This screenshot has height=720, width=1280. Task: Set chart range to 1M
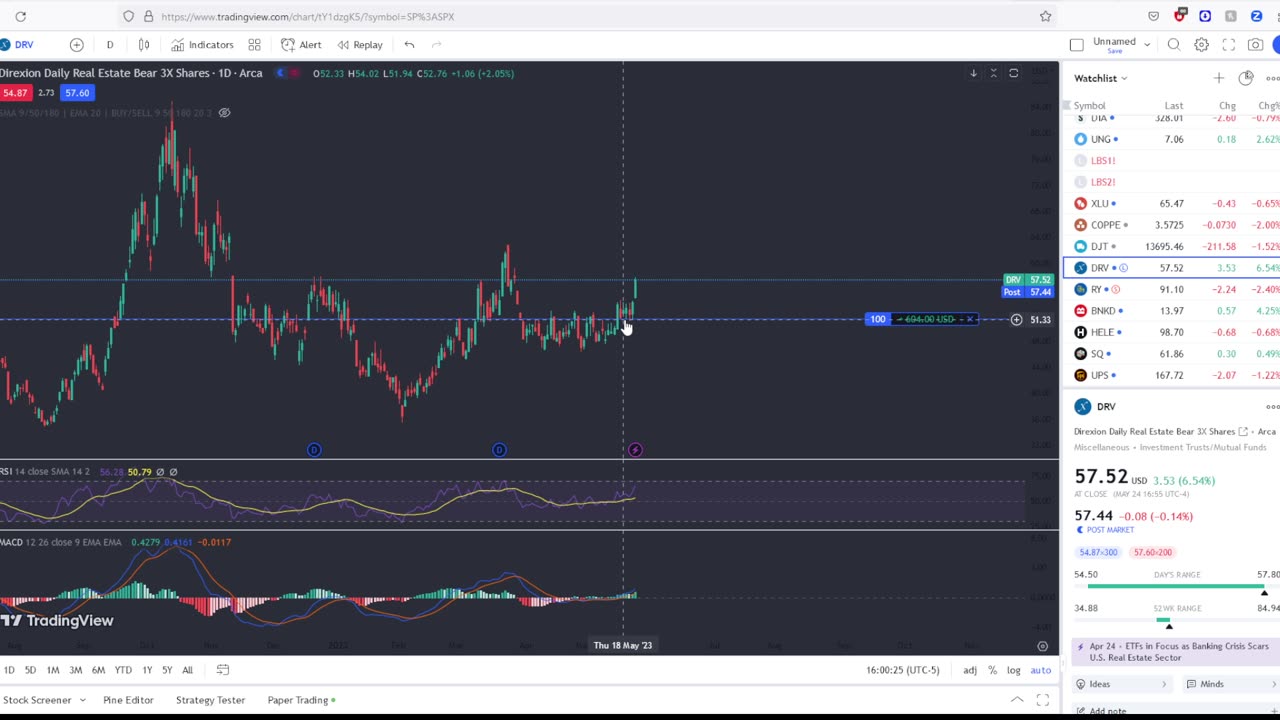(x=53, y=670)
